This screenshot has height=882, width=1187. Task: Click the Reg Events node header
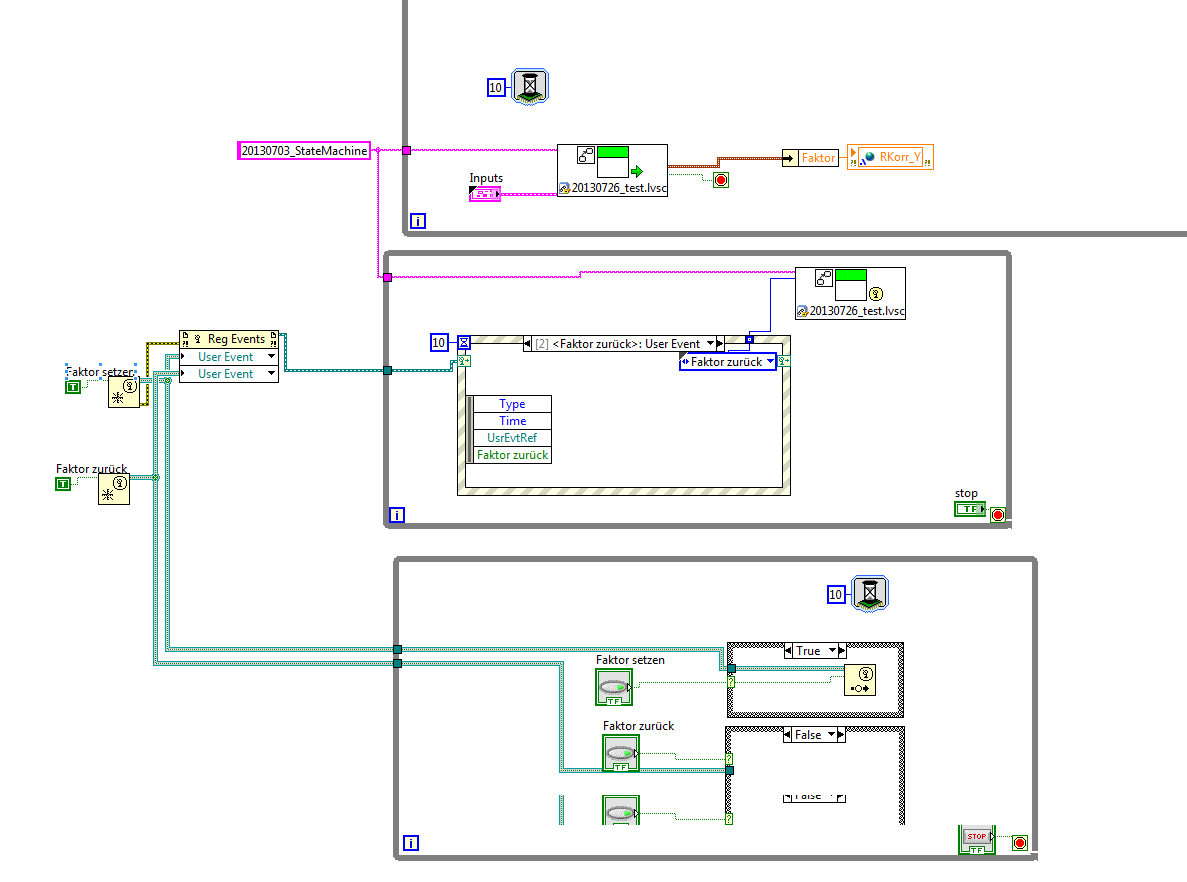[229, 339]
